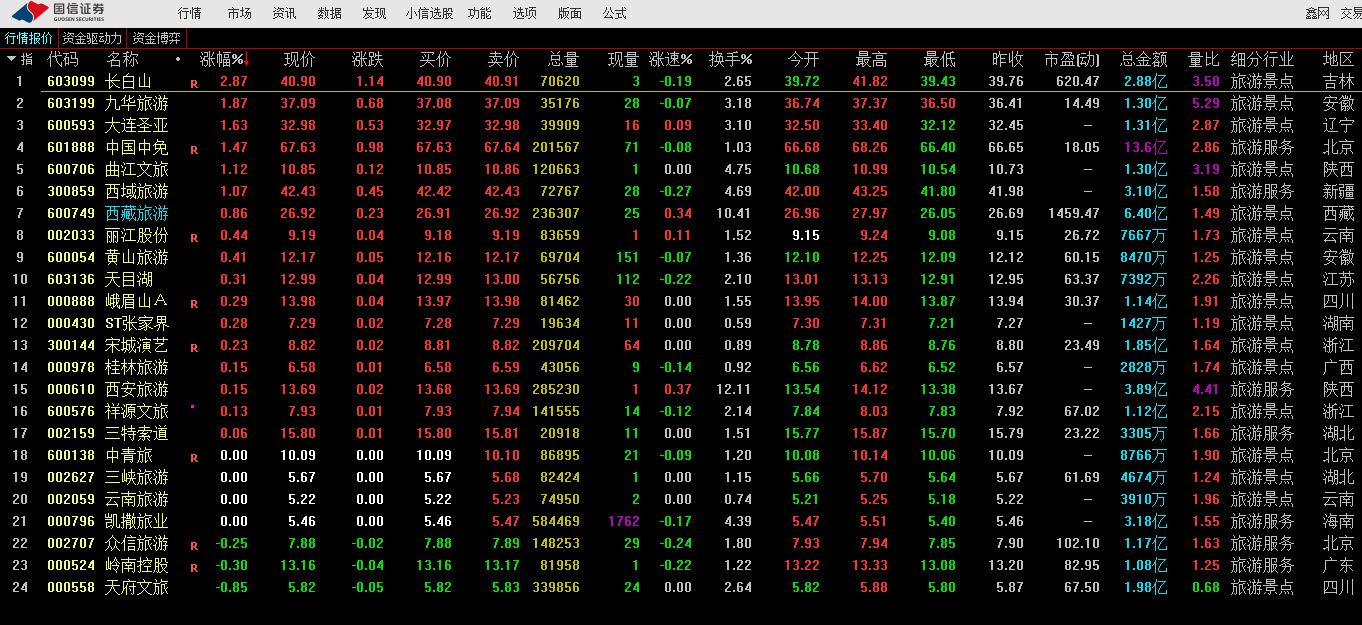
Task: Open the 选项 menu
Action: 524,13
